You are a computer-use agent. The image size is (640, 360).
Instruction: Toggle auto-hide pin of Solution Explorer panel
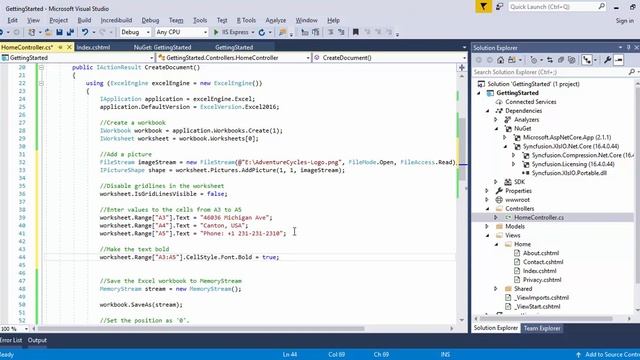[x=629, y=48]
